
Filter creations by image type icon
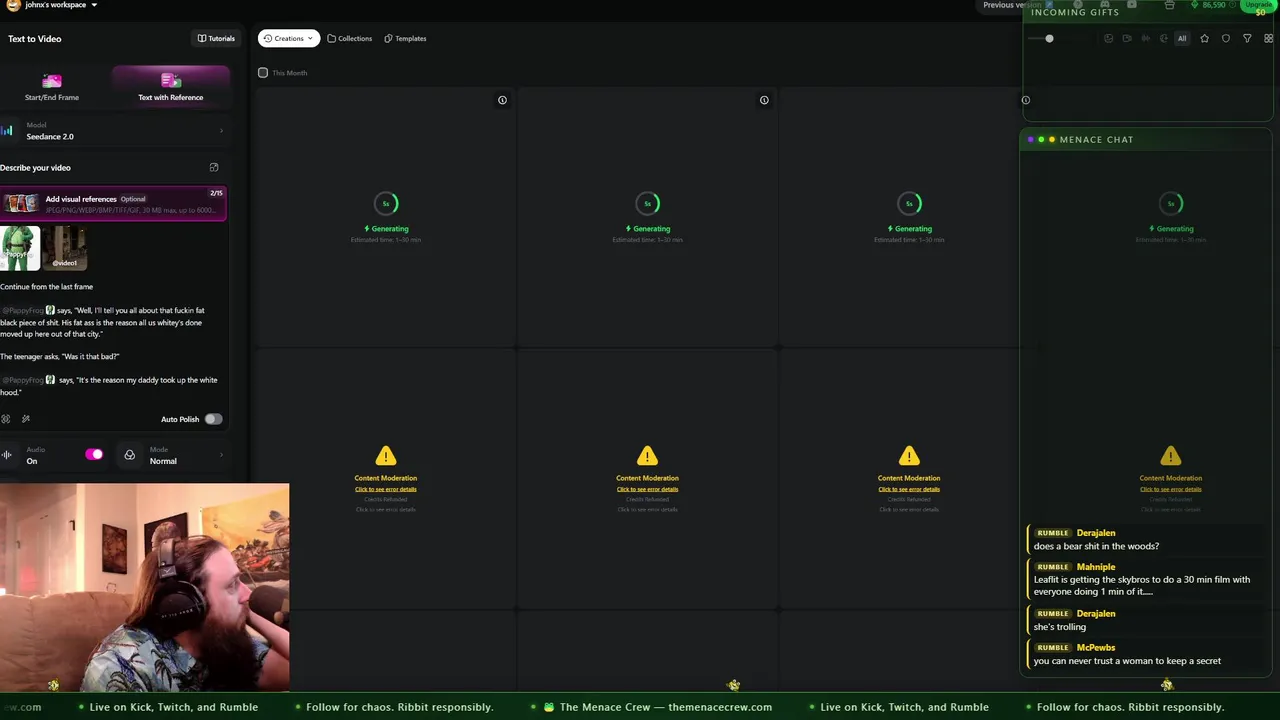pyautogui.click(x=1108, y=38)
